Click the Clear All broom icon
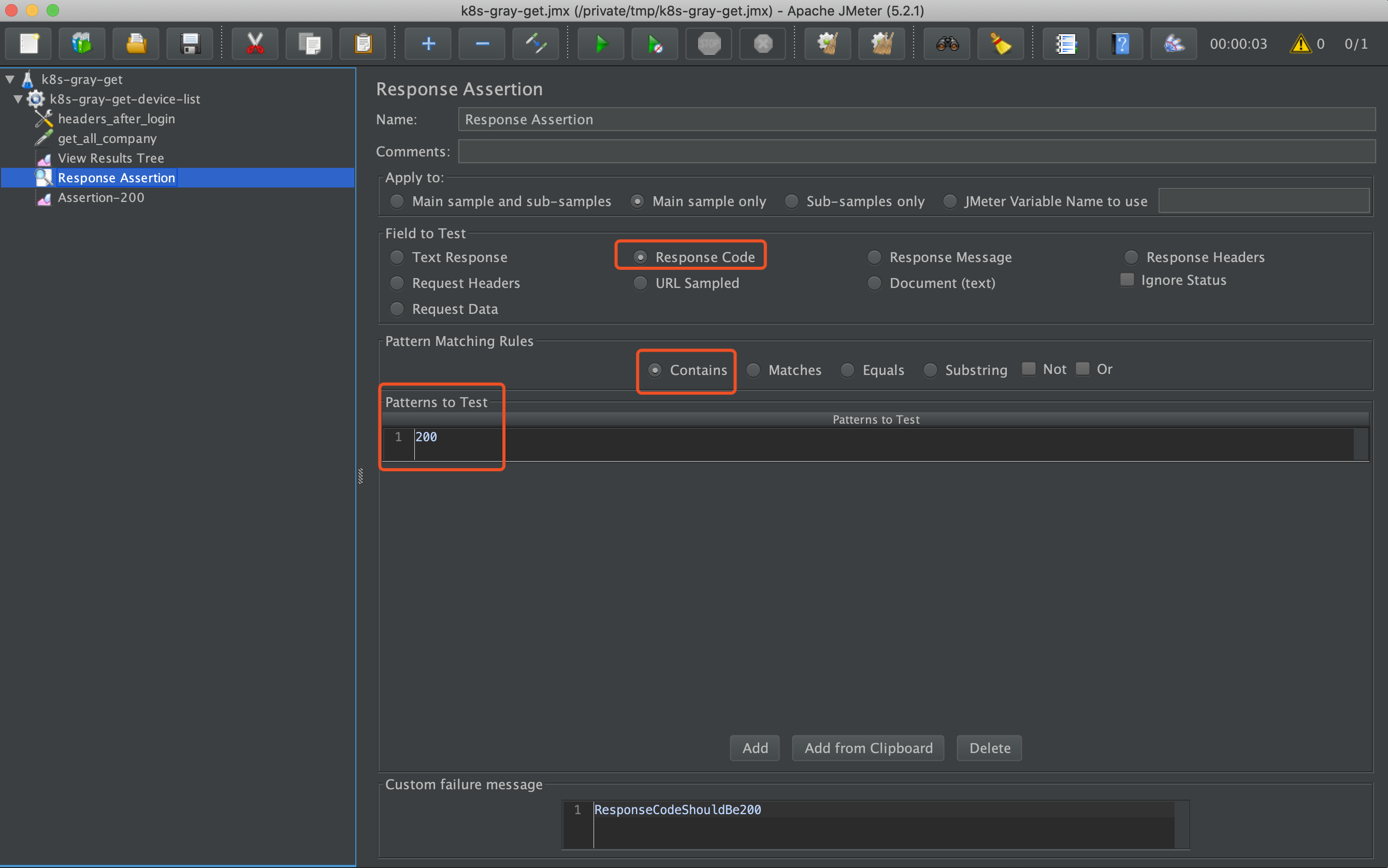Viewport: 1388px width, 868px height. pyautogui.click(x=881, y=44)
